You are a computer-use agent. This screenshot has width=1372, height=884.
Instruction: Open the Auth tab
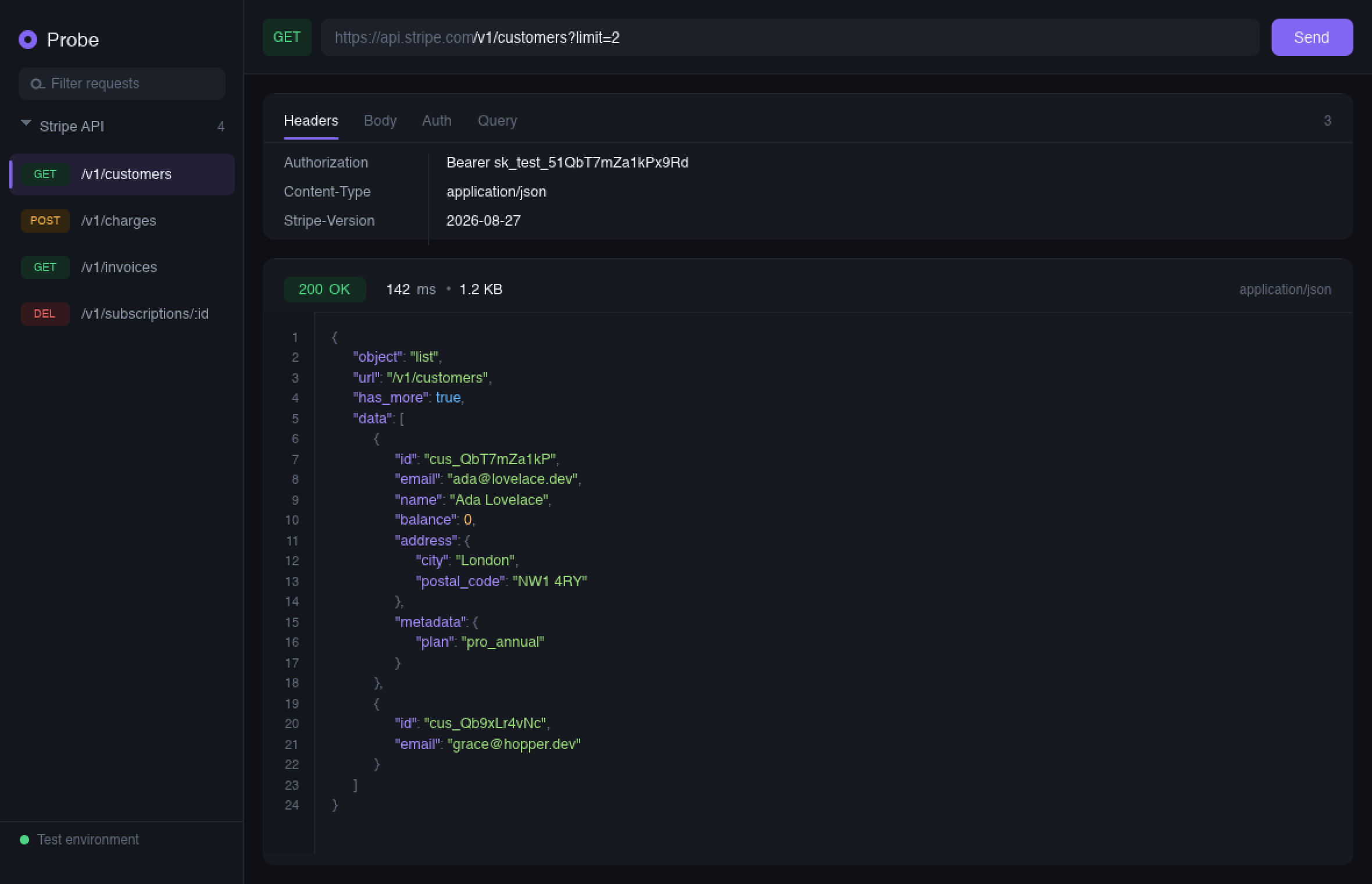point(437,120)
